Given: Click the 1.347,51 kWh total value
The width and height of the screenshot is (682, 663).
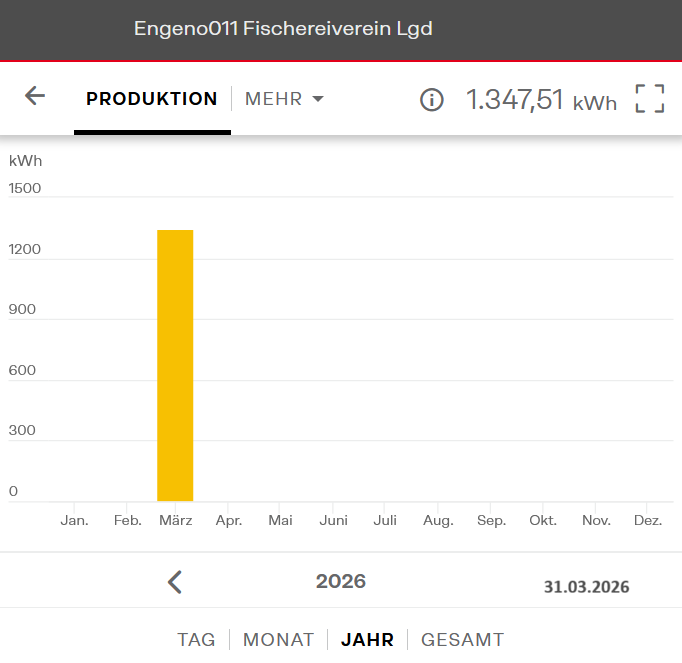Looking at the screenshot, I should point(541,100).
